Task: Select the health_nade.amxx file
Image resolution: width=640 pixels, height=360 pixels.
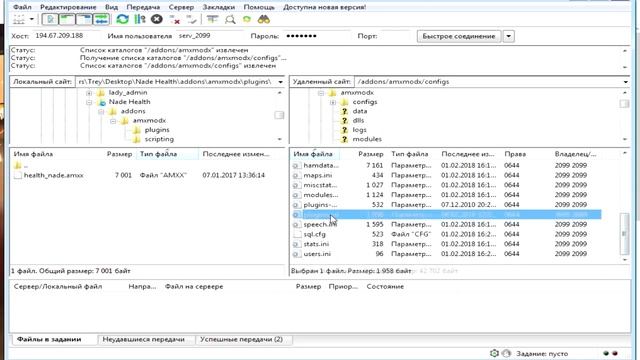Action: point(53,175)
